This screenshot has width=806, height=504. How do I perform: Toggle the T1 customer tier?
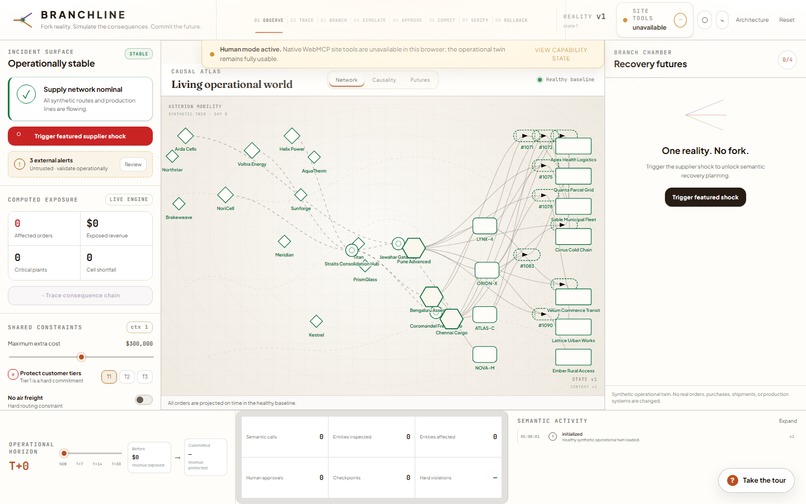pos(108,376)
